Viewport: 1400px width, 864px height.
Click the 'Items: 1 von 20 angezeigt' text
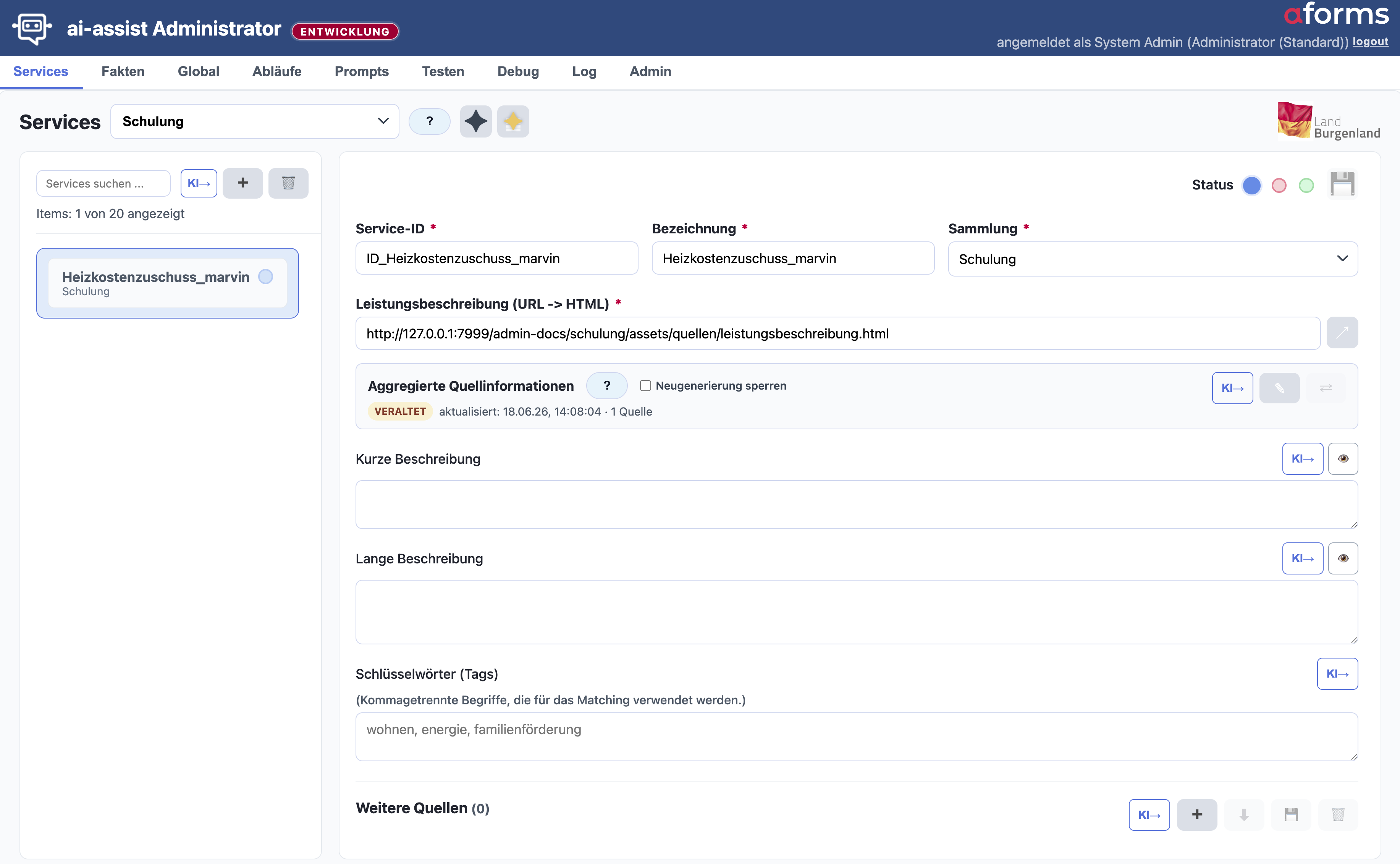pyautogui.click(x=110, y=214)
